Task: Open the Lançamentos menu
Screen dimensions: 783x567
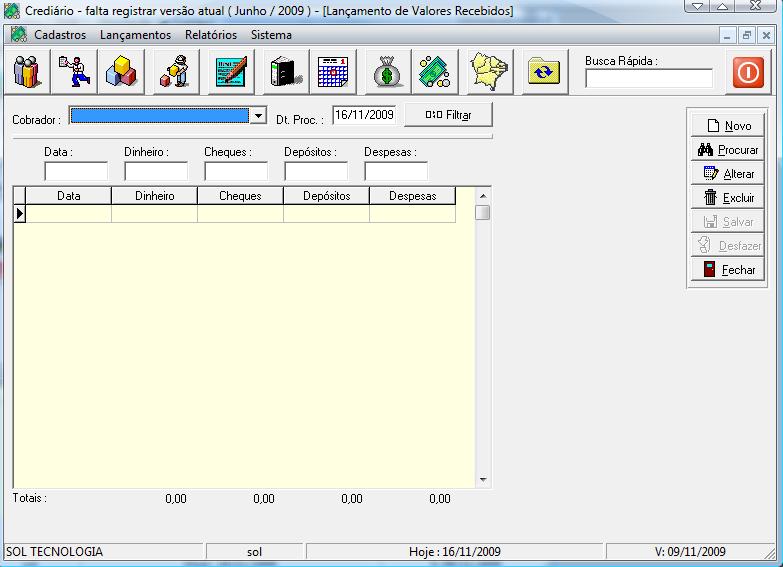Action: point(135,35)
